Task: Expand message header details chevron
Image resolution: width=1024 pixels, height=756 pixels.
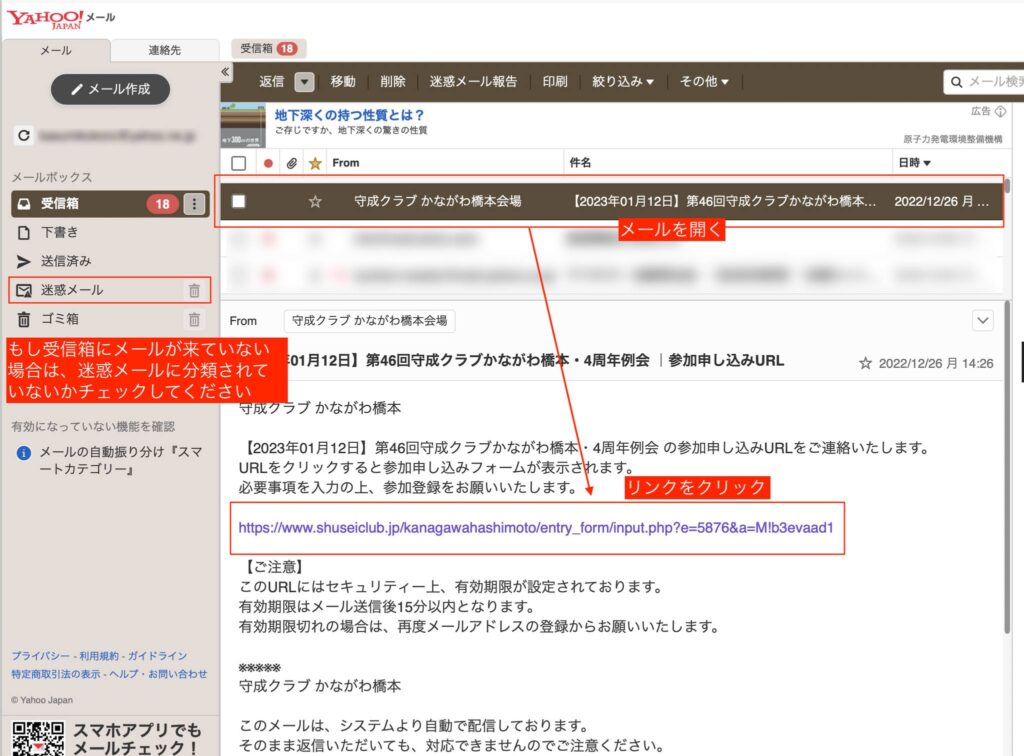Action: coord(983,320)
